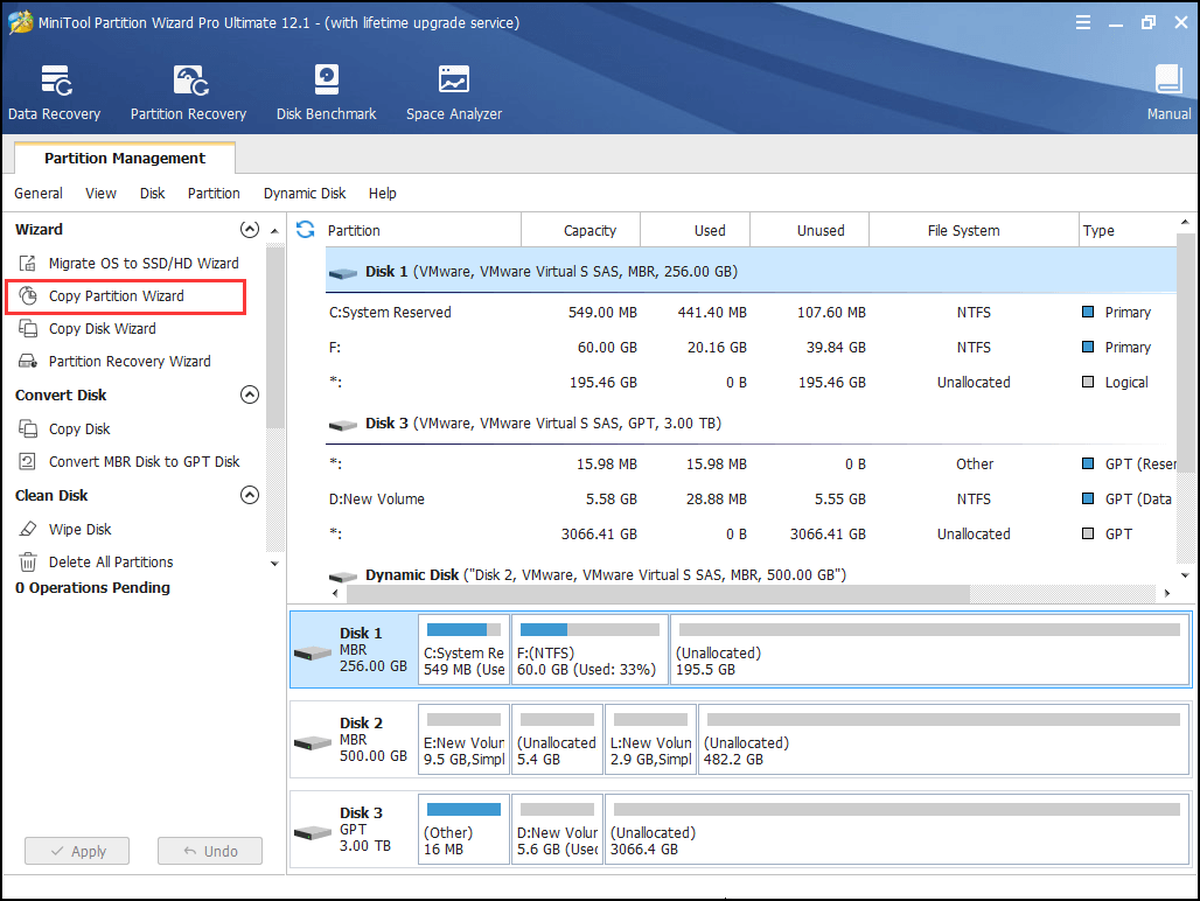Select Dynamic Disk header row
This screenshot has width=1200, height=901.
pos(750,574)
